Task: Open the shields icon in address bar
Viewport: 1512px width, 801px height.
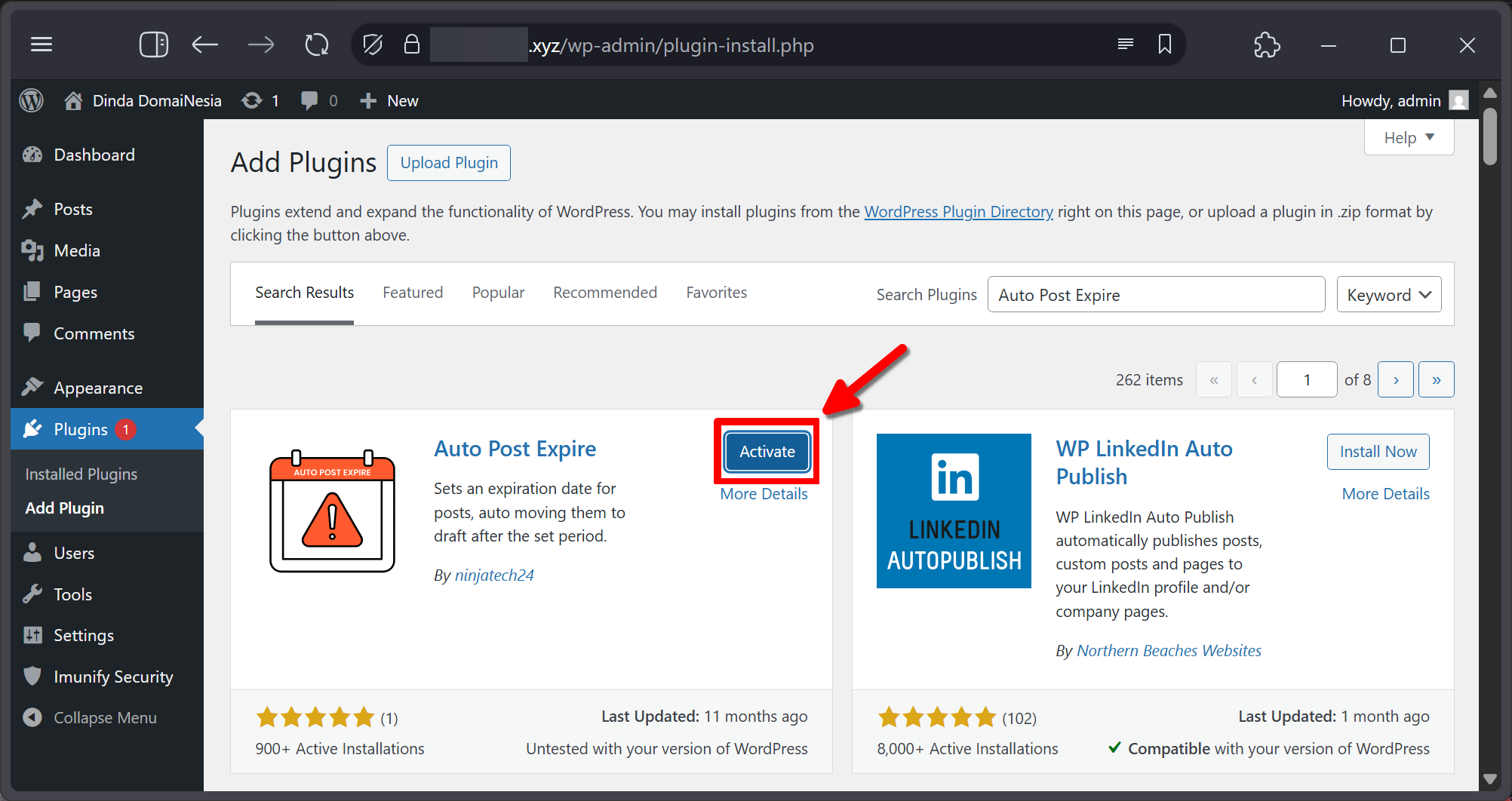Action: click(x=373, y=45)
